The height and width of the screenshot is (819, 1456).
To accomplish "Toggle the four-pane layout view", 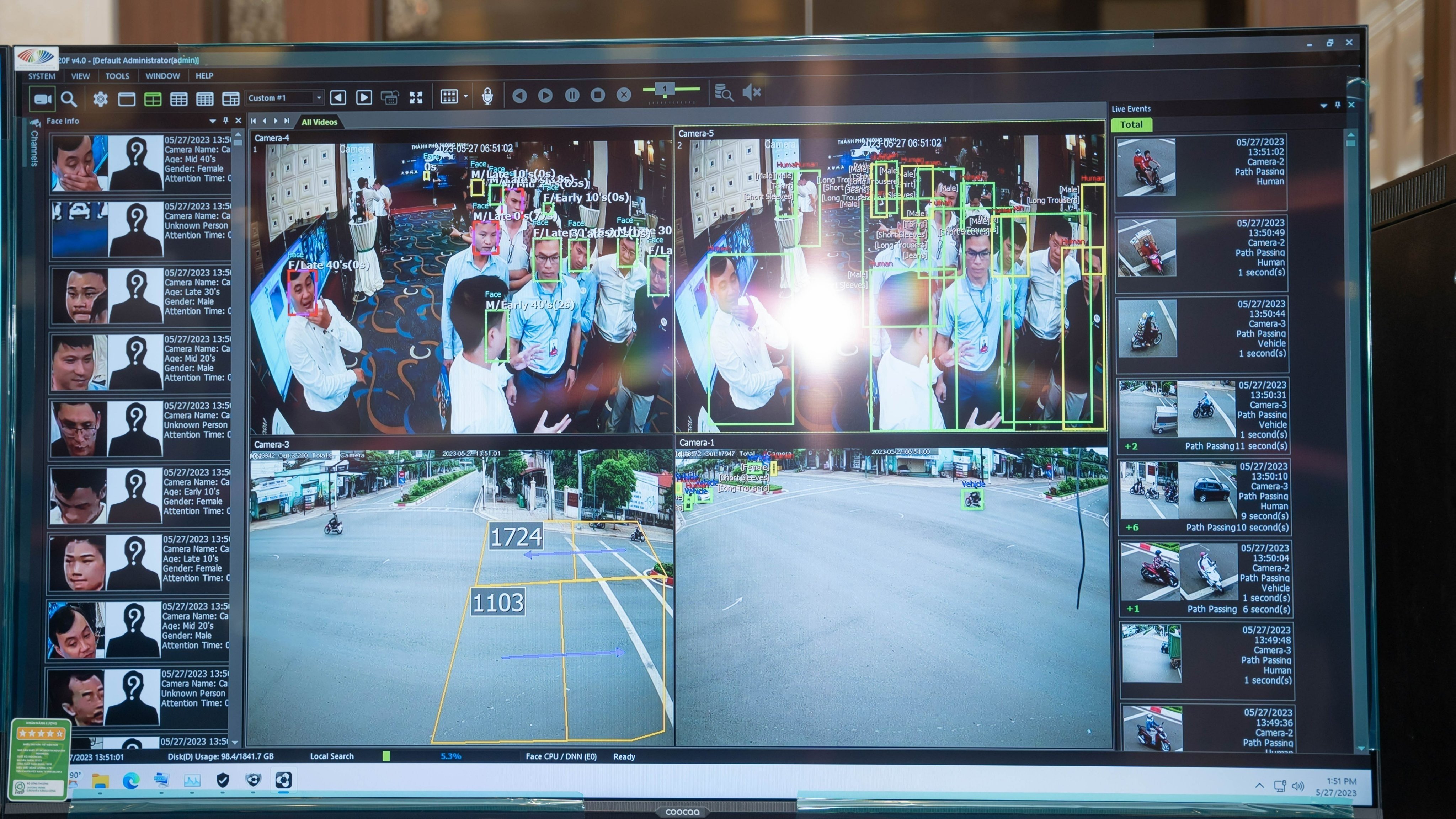I will (x=153, y=100).
